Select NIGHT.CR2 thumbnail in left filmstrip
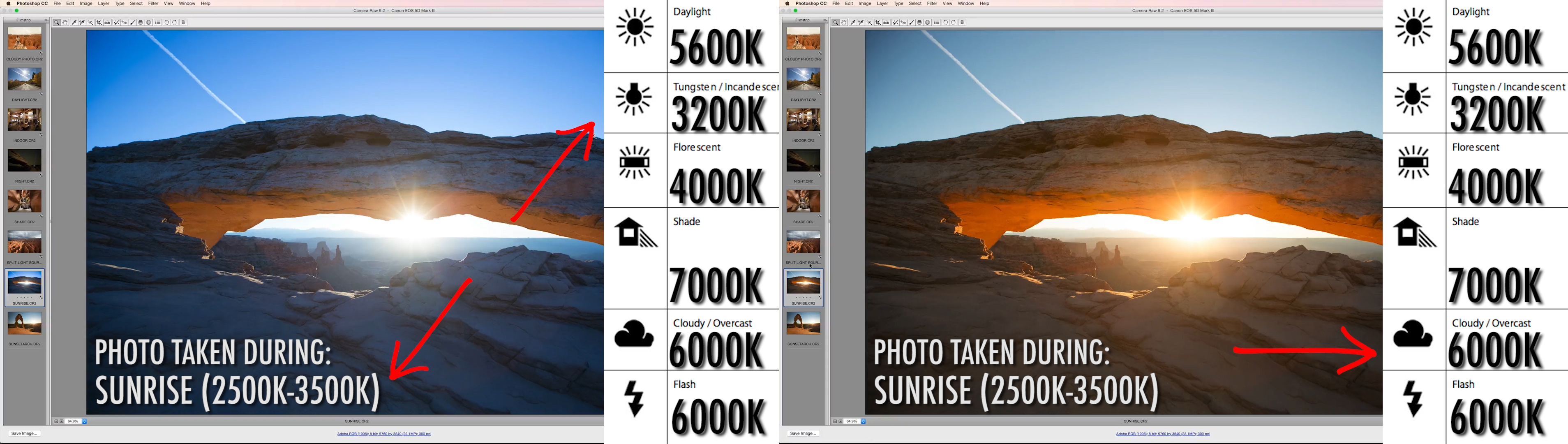 point(24,161)
